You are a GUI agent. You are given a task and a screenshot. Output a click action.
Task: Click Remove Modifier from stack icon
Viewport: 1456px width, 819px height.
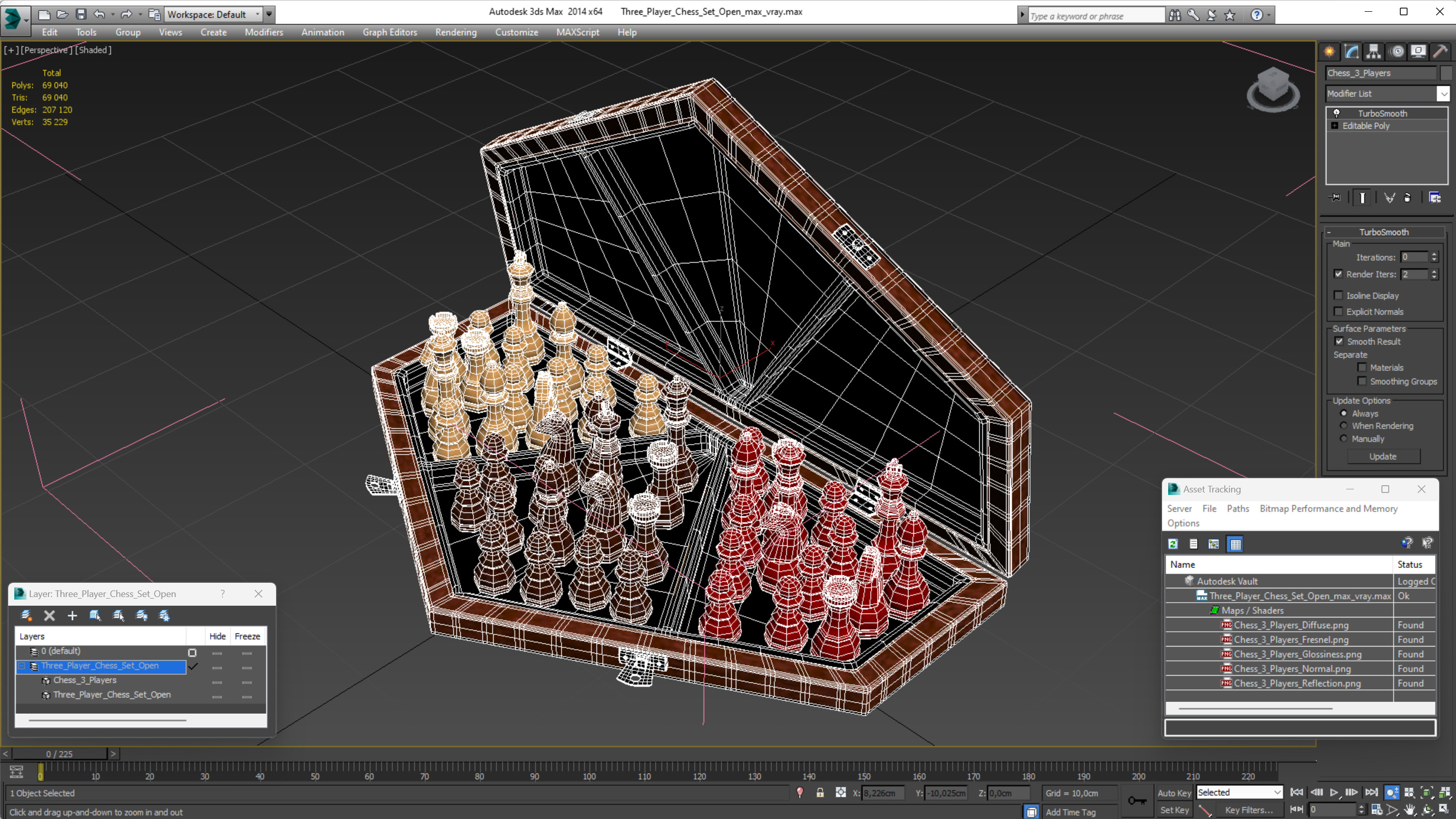[1408, 197]
